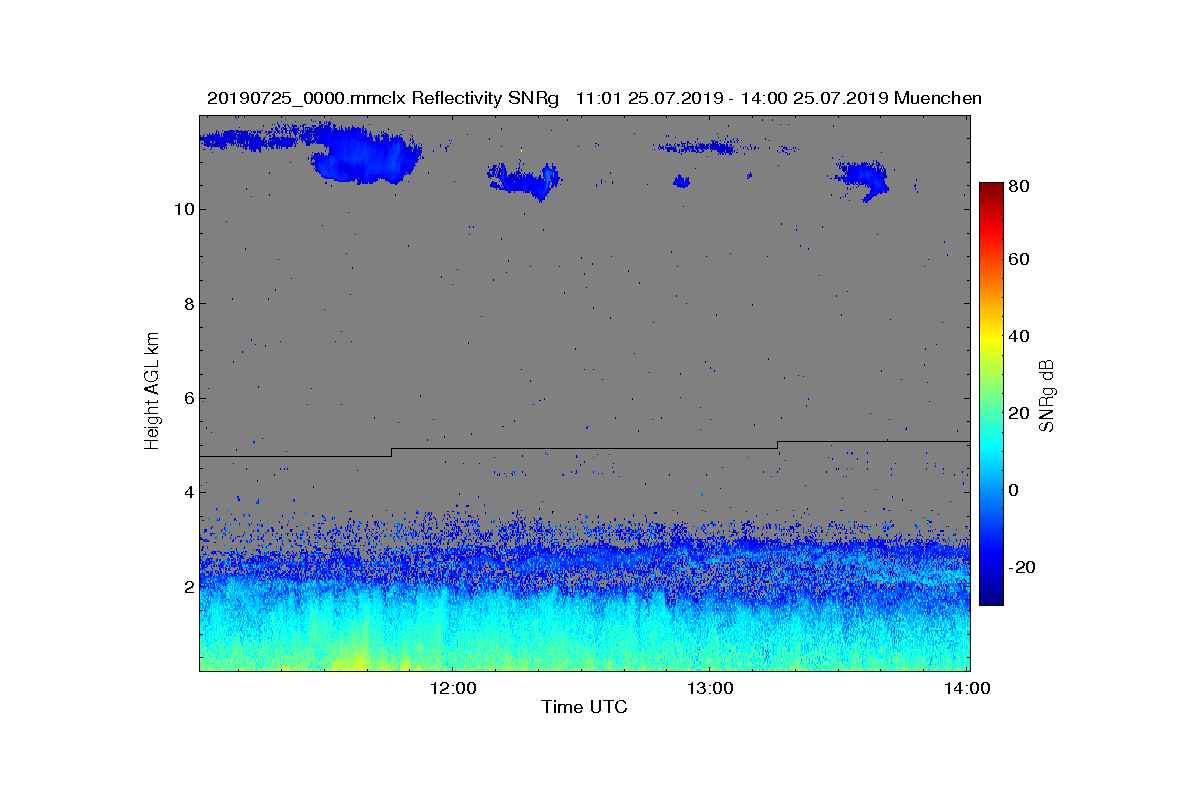Click the 14:00 time axis tick label
1200x800 pixels.
(966, 688)
